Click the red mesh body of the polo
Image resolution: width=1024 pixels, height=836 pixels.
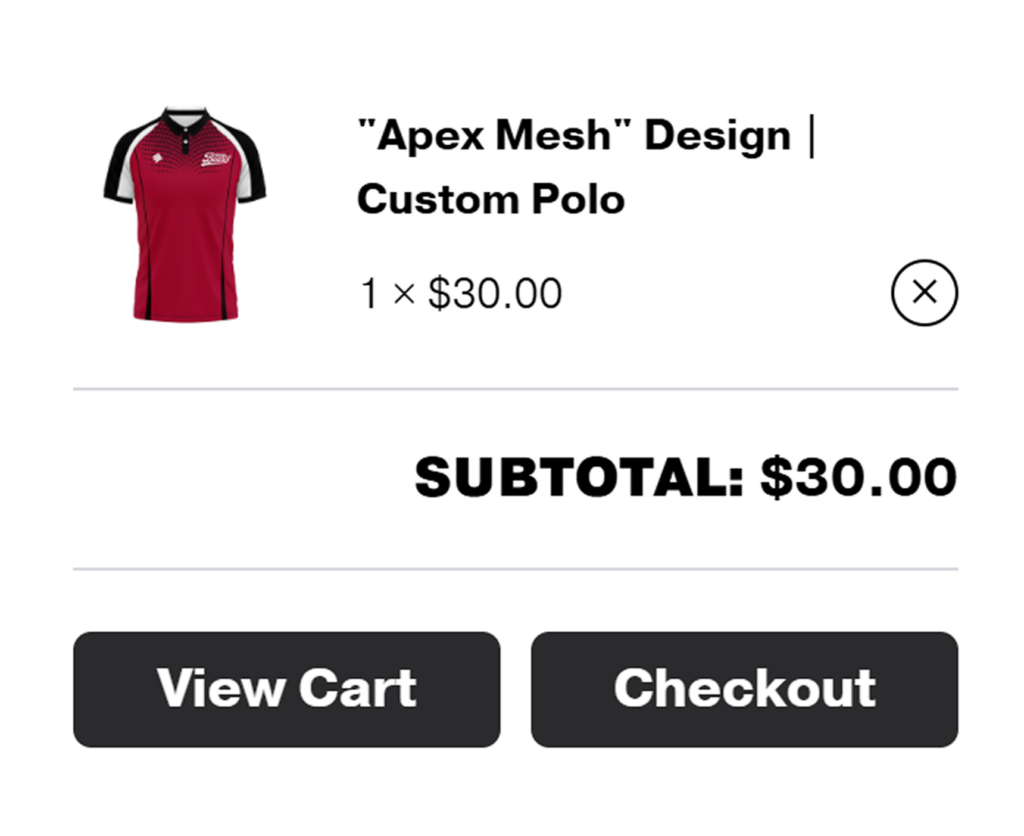(x=185, y=250)
